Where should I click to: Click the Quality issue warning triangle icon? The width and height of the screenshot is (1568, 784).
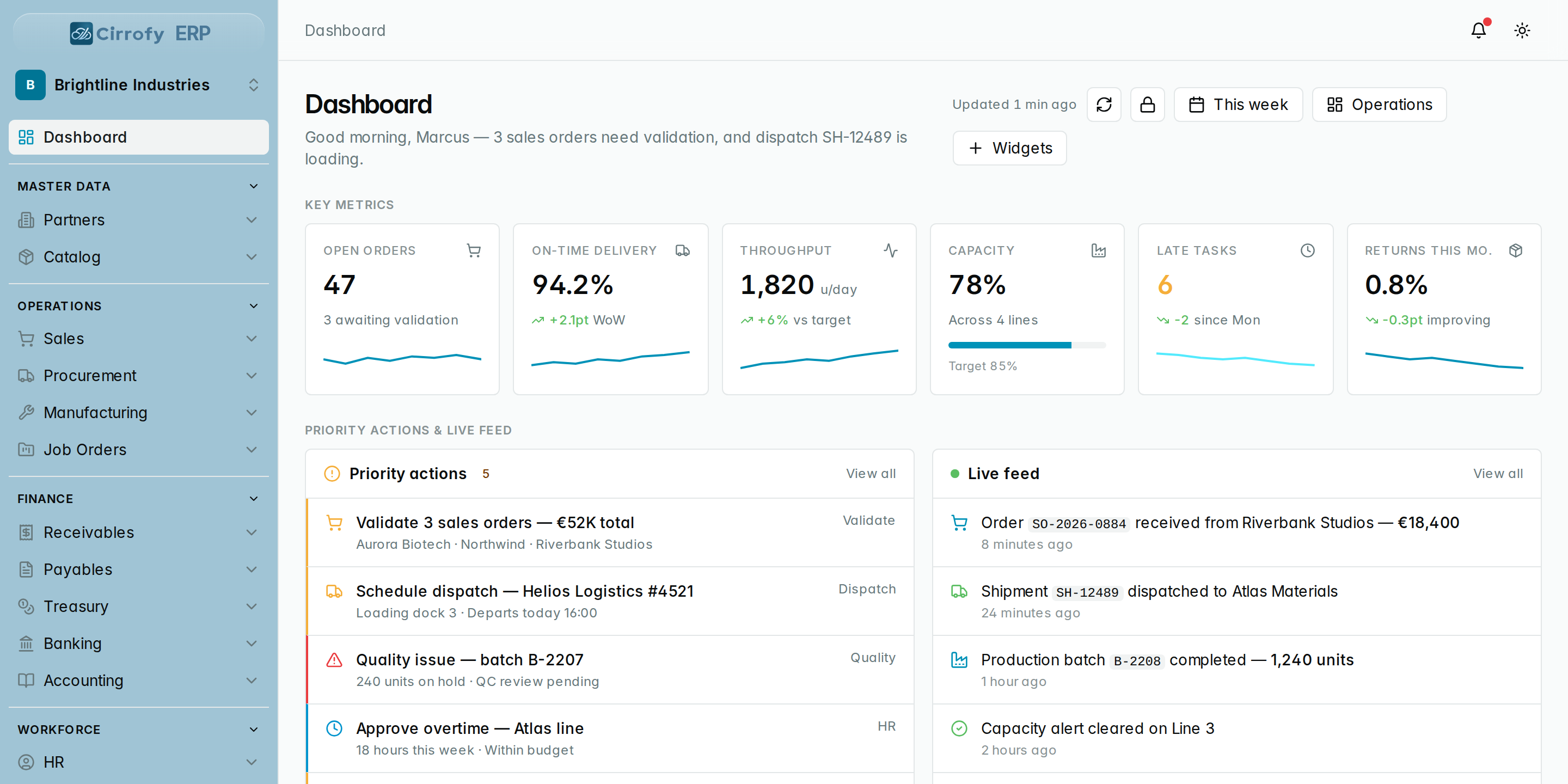pos(334,660)
